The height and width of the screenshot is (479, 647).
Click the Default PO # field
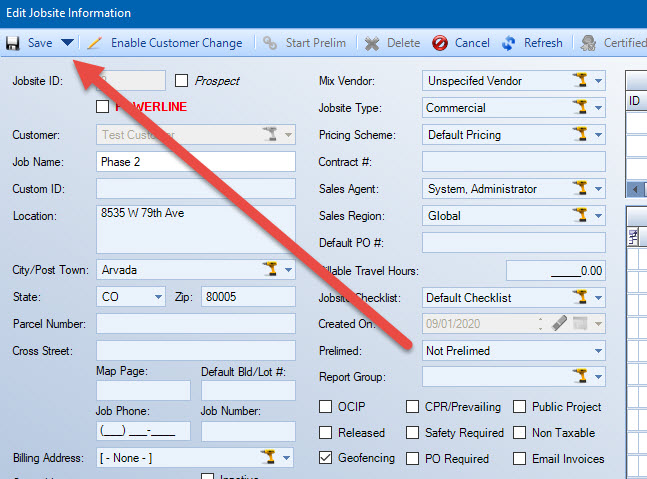(x=514, y=242)
